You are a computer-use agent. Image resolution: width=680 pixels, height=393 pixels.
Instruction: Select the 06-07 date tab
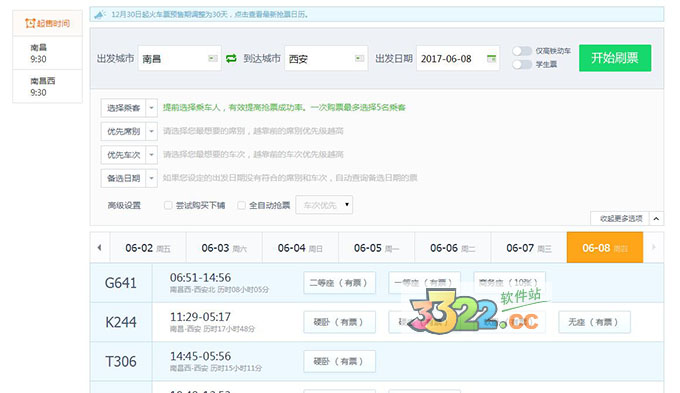click(x=529, y=248)
